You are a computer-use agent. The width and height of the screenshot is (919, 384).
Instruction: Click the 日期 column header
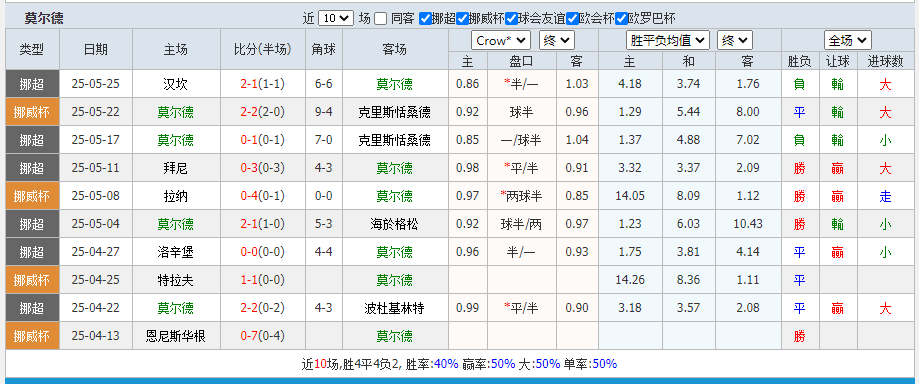(96, 49)
